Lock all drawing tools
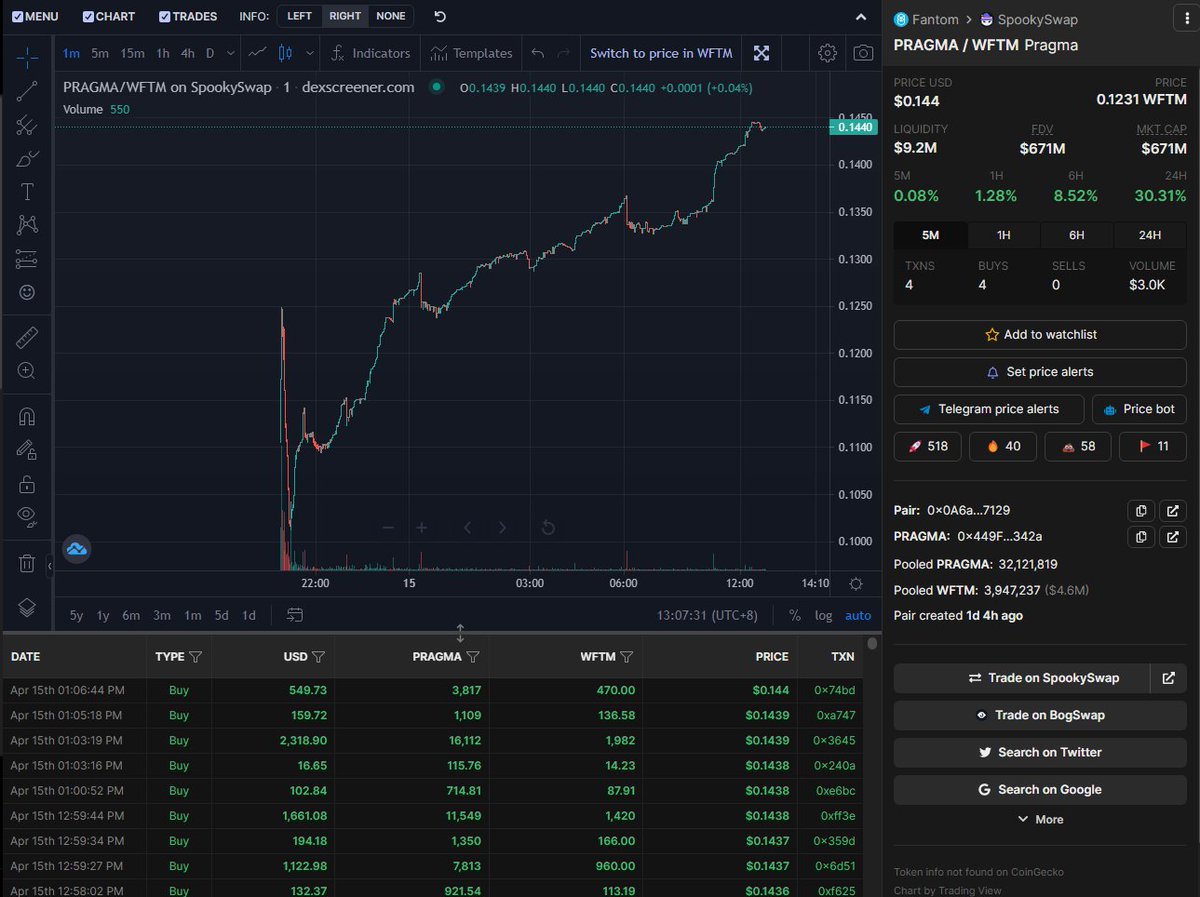This screenshot has height=897, width=1200. [27, 484]
